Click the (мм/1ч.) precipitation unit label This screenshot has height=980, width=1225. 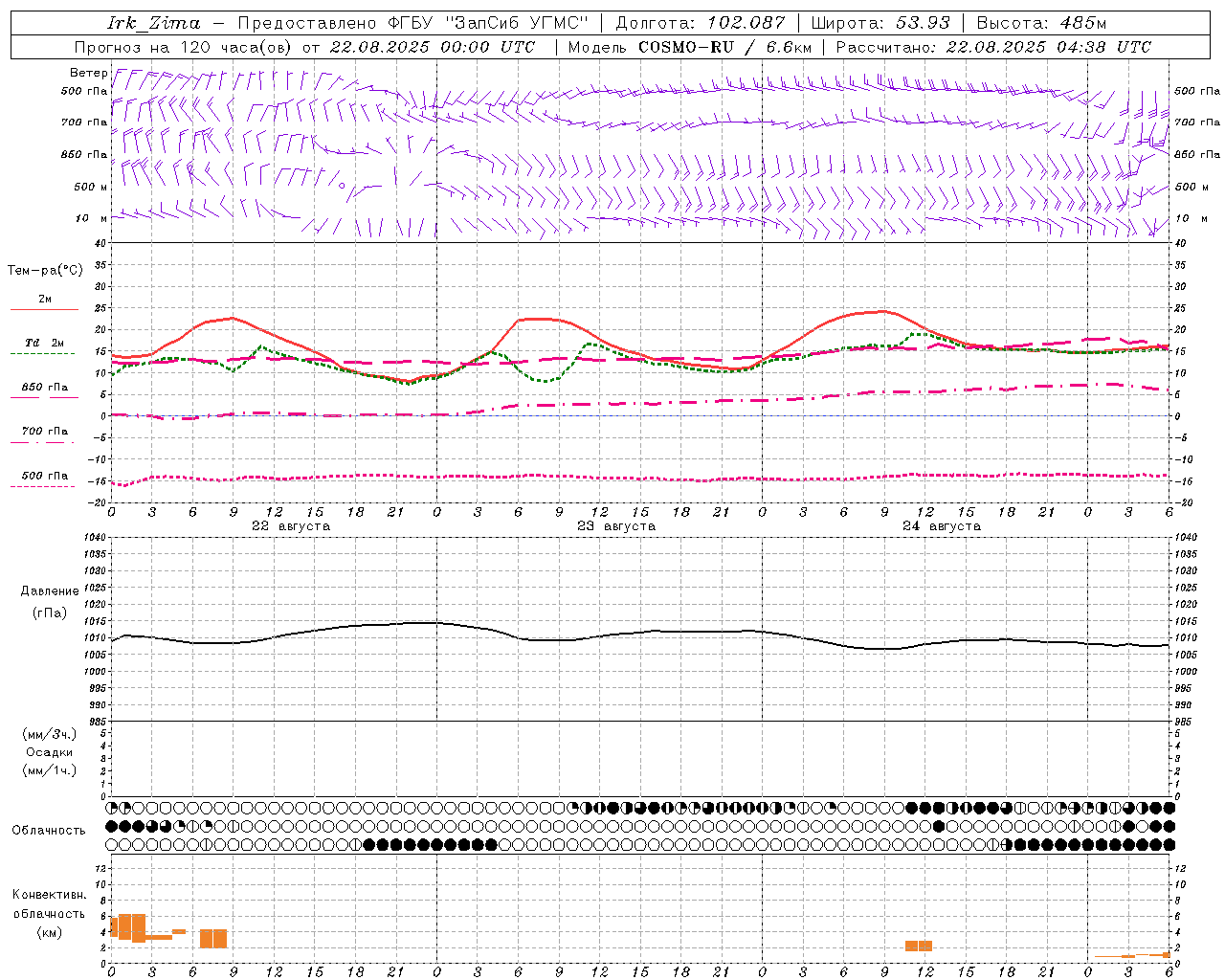pyautogui.click(x=50, y=770)
